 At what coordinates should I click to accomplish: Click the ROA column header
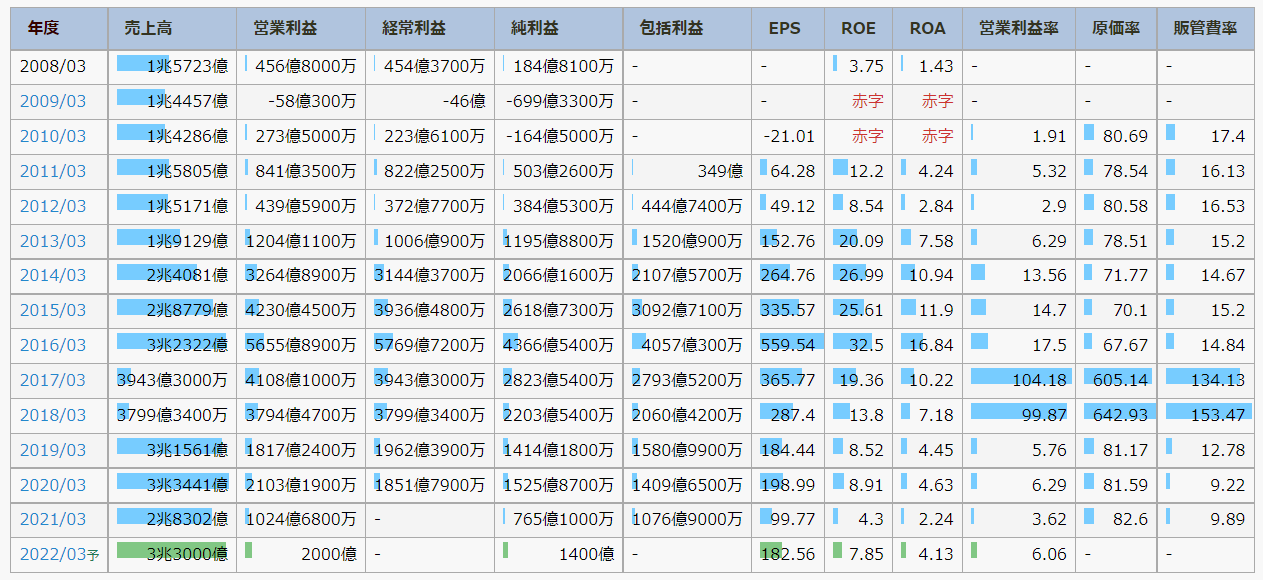(x=927, y=28)
